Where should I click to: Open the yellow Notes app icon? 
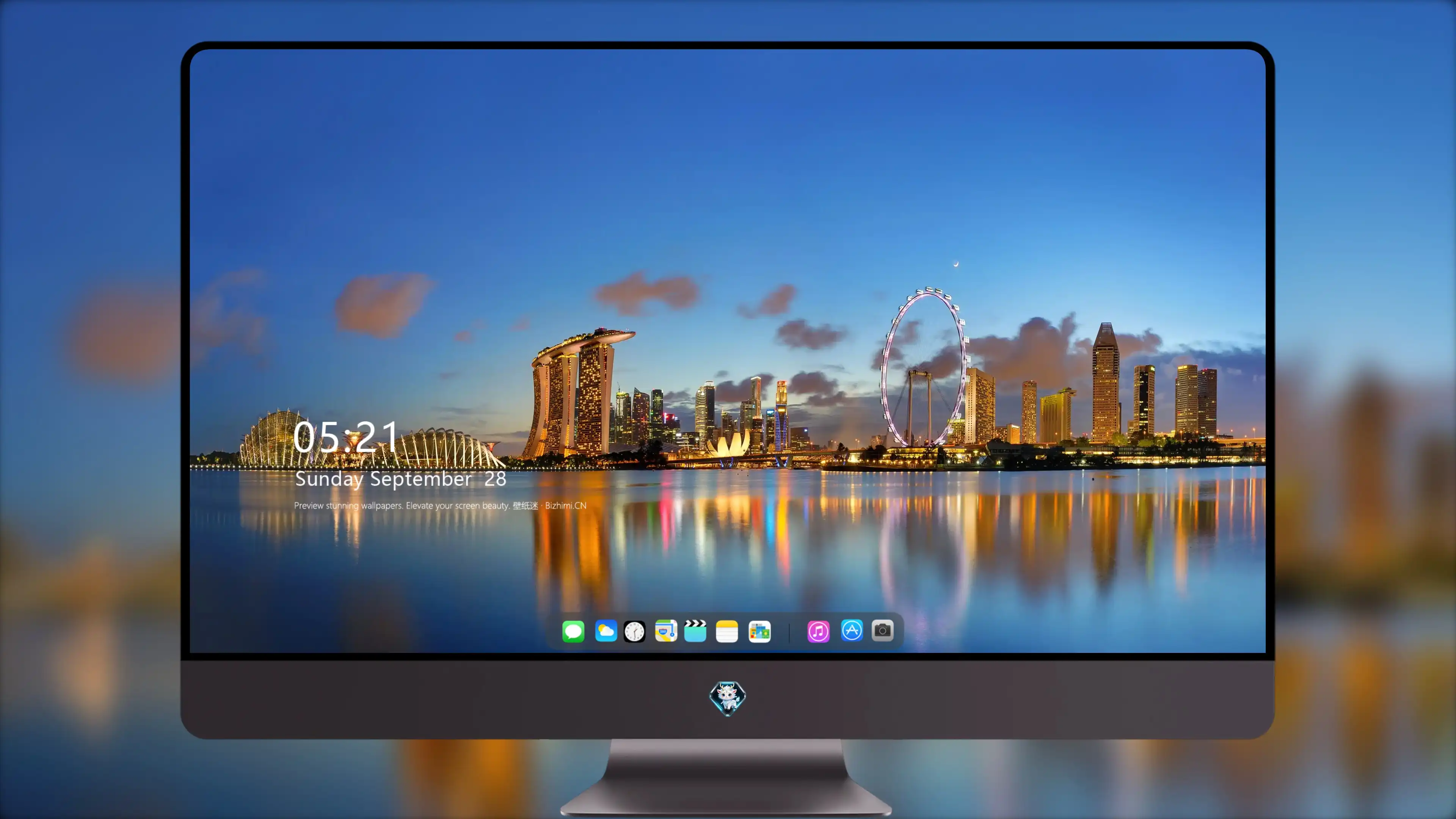coord(727,631)
